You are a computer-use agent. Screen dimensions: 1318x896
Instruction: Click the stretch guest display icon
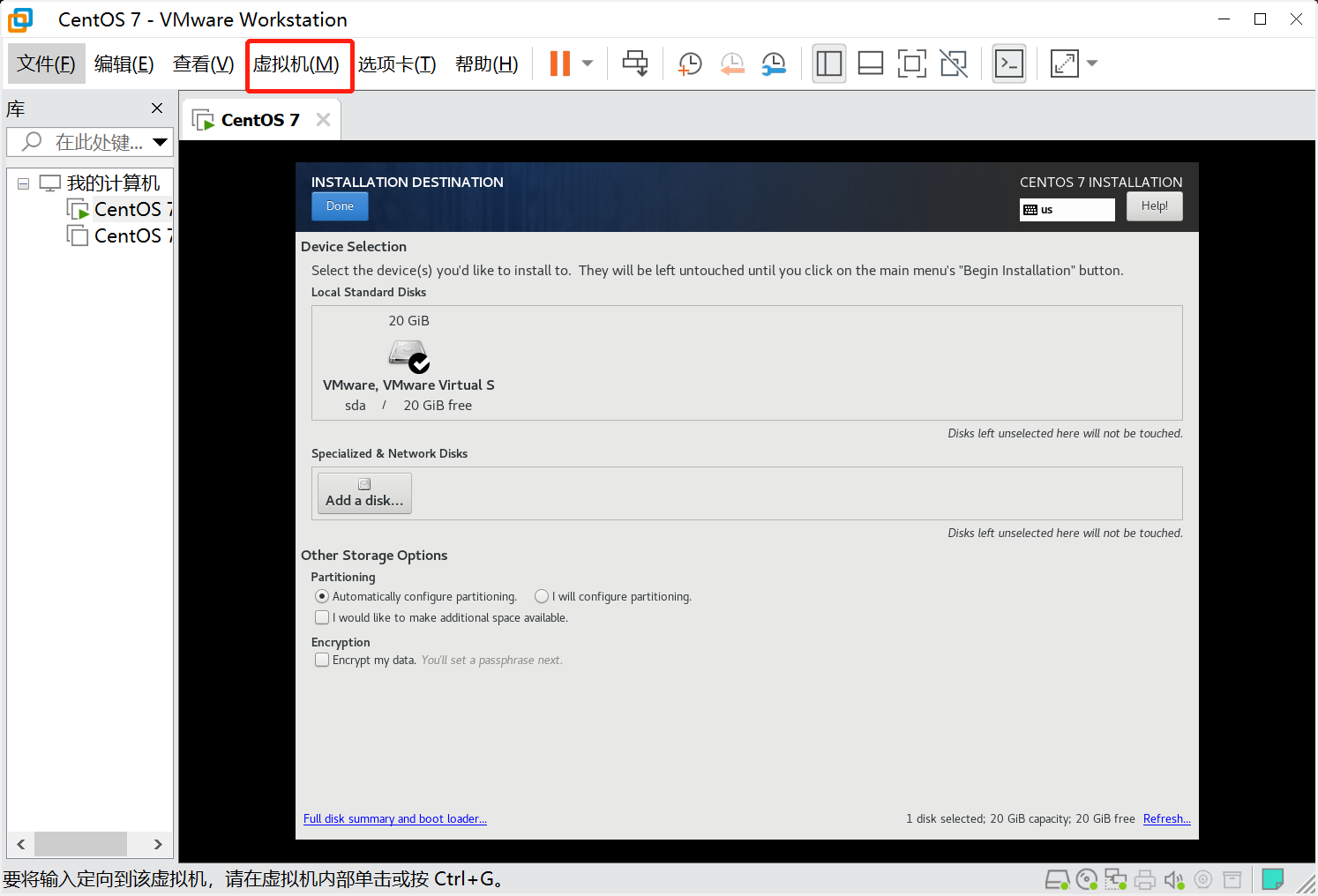[x=1065, y=63]
